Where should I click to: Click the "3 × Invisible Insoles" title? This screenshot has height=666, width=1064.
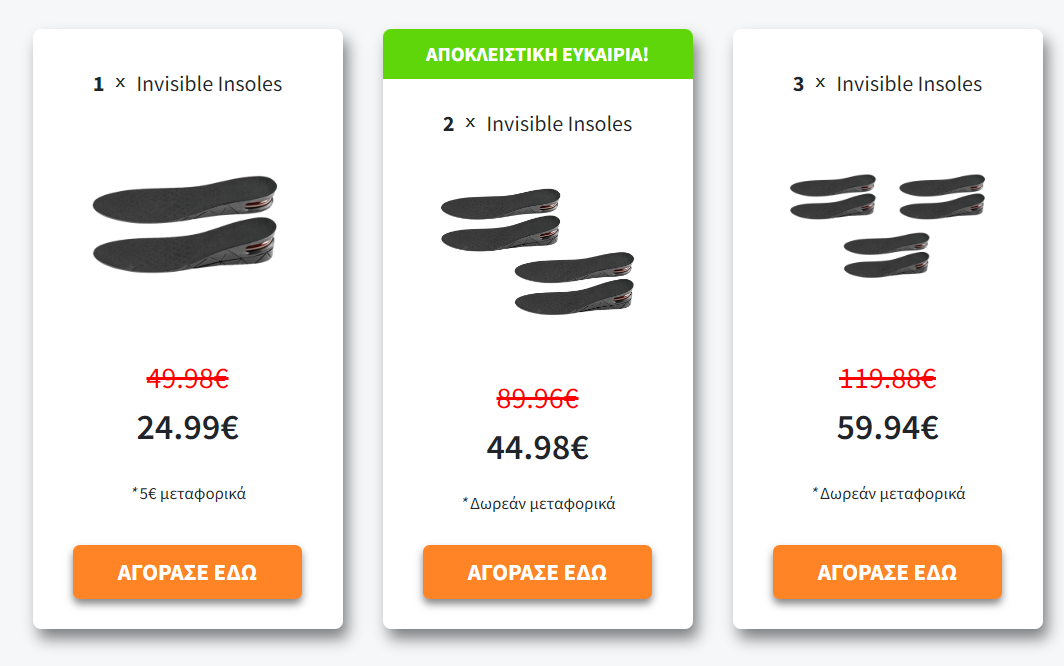(887, 84)
